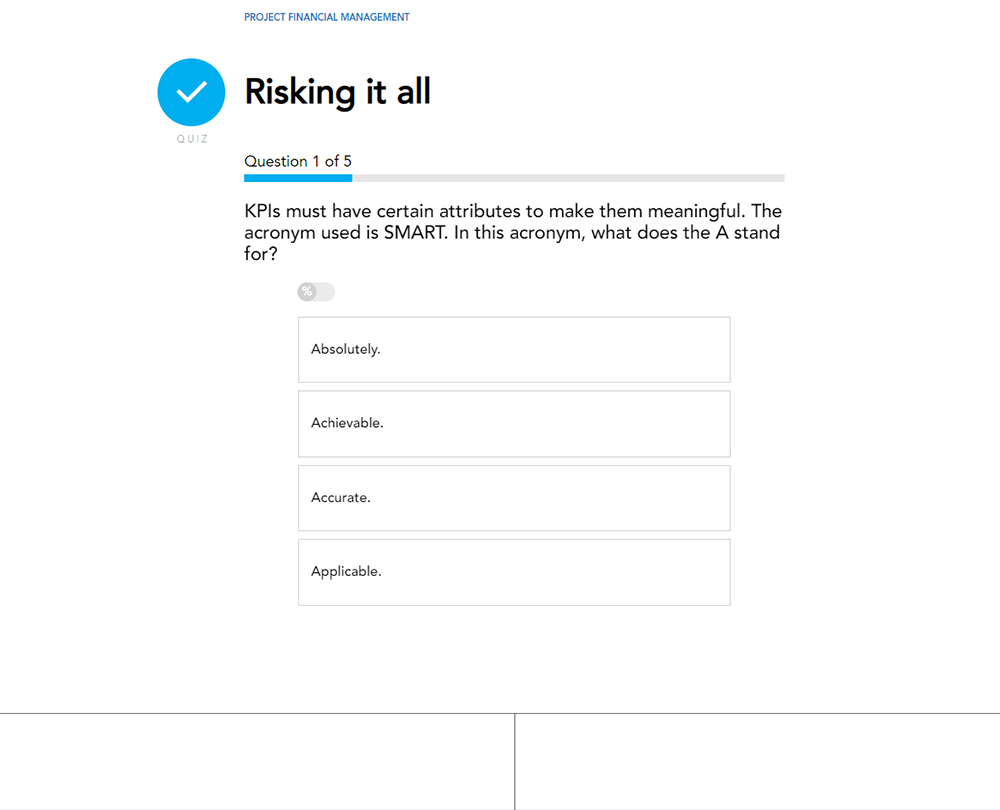
Task: Choose the "Achievable." answer option
Action: (x=514, y=424)
